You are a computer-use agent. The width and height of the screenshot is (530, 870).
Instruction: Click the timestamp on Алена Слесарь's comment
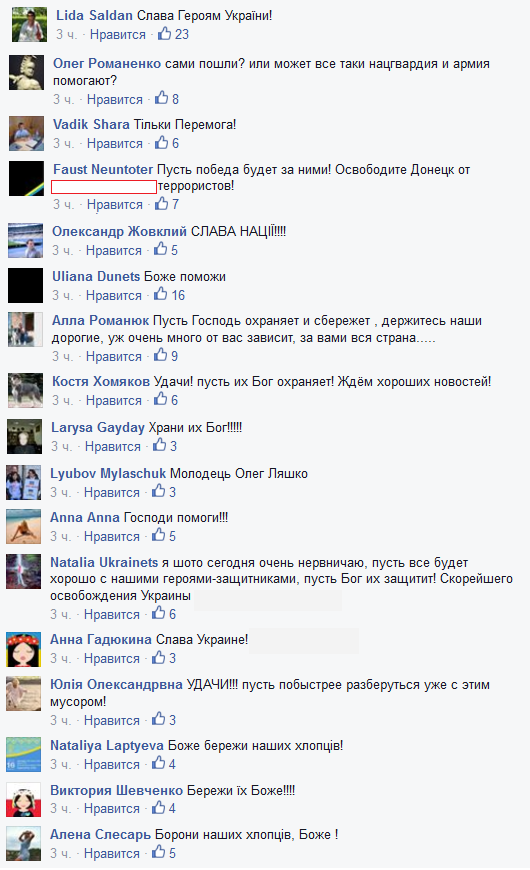pos(60,853)
